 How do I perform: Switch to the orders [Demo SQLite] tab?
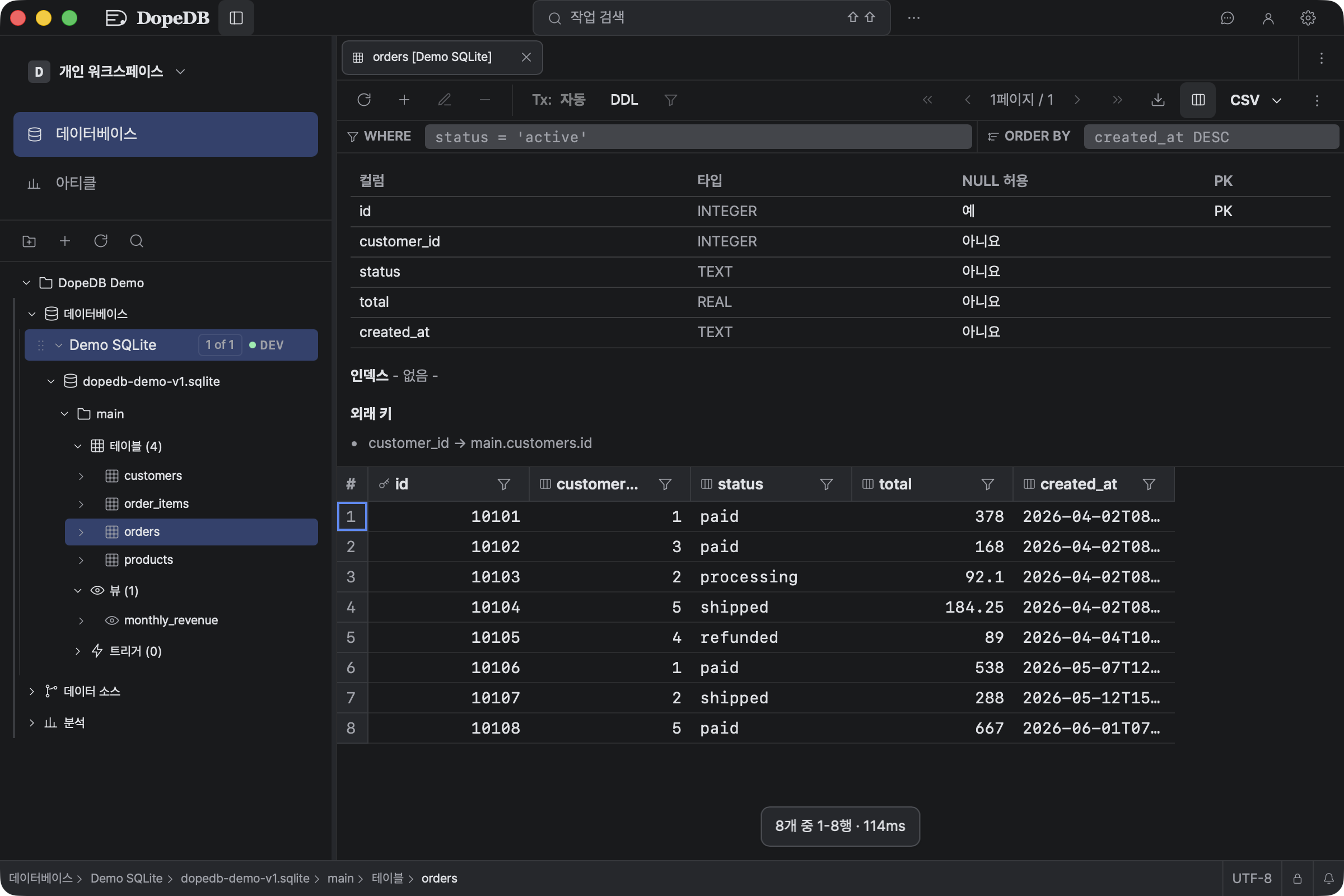pos(431,57)
